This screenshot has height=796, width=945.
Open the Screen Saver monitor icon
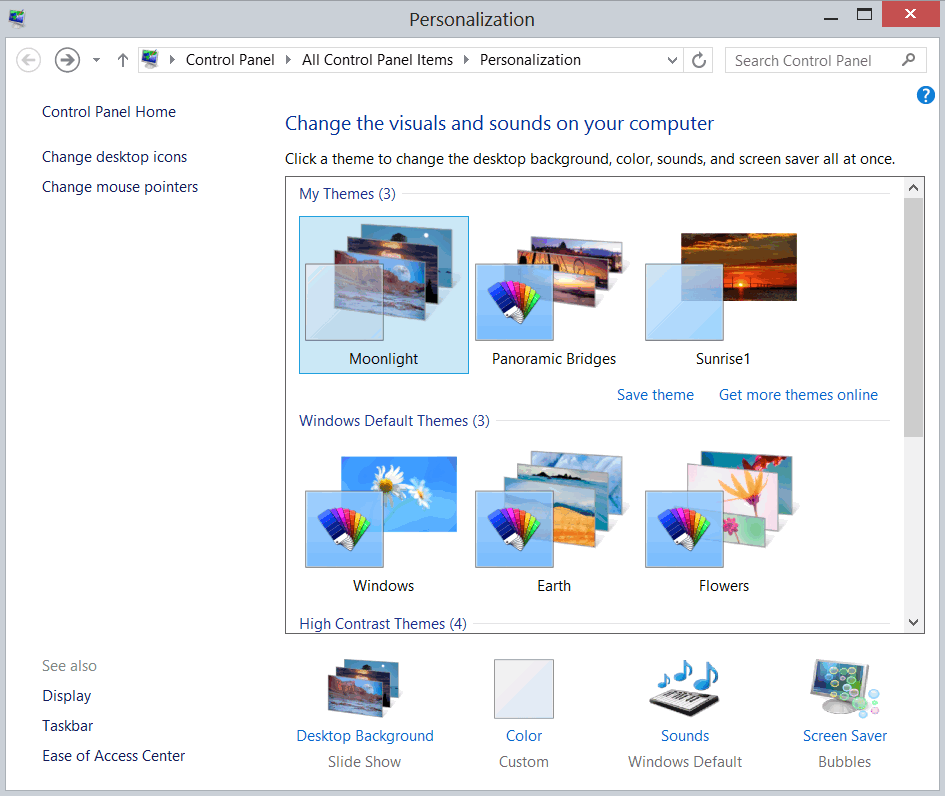click(x=844, y=688)
